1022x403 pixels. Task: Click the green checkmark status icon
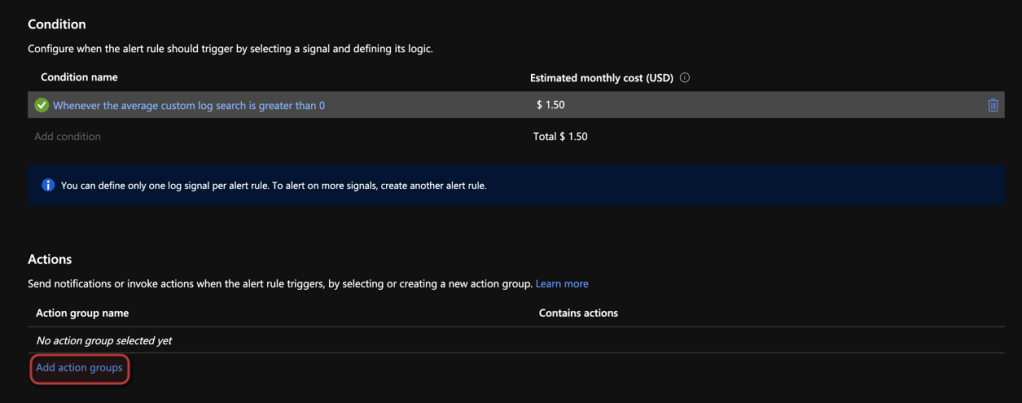tap(42, 105)
